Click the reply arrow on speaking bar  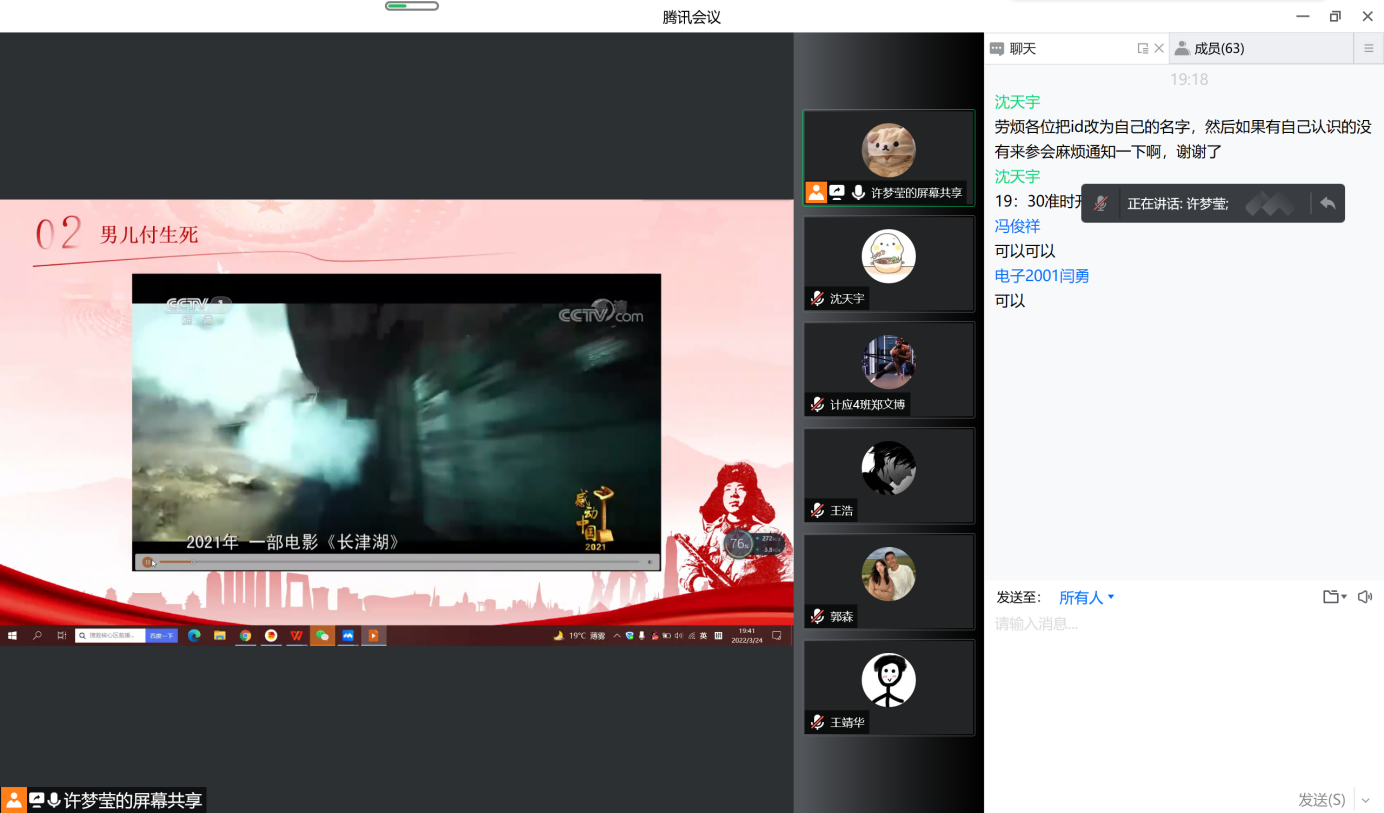tap(1327, 203)
